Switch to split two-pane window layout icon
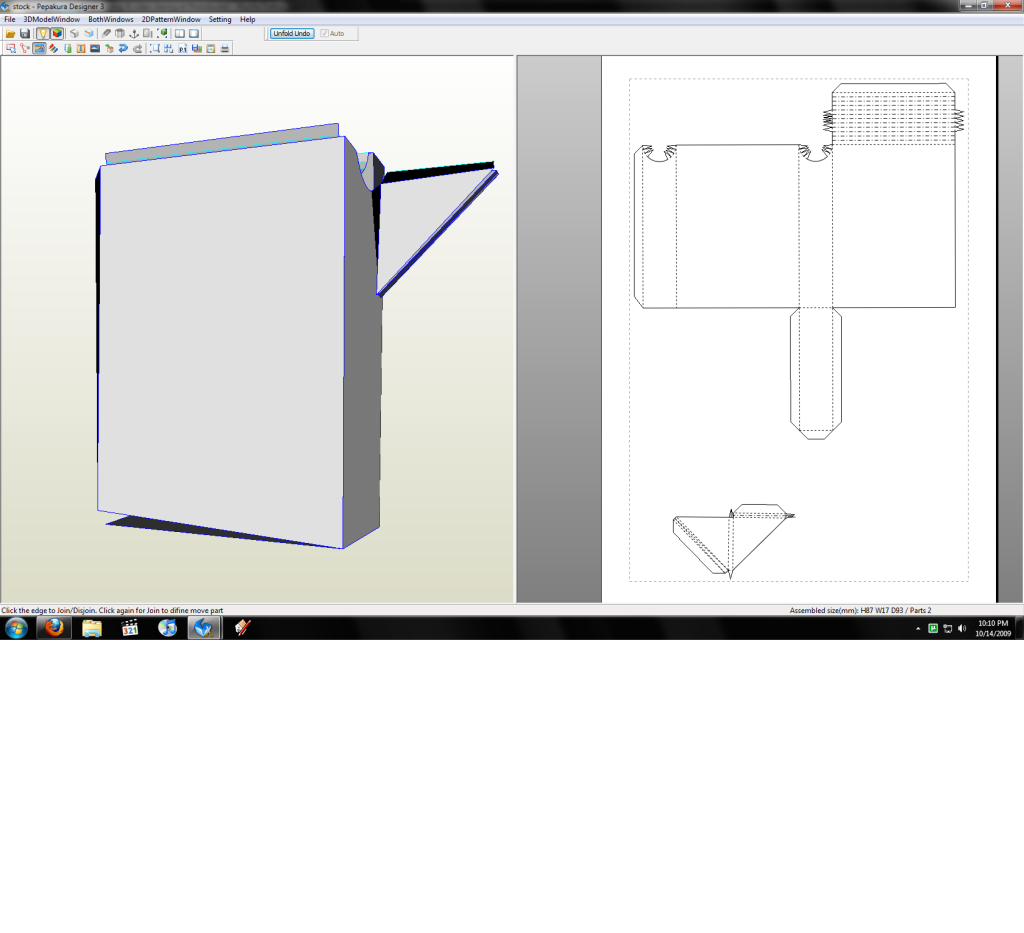Image resolution: width=1024 pixels, height=933 pixels. (x=180, y=33)
